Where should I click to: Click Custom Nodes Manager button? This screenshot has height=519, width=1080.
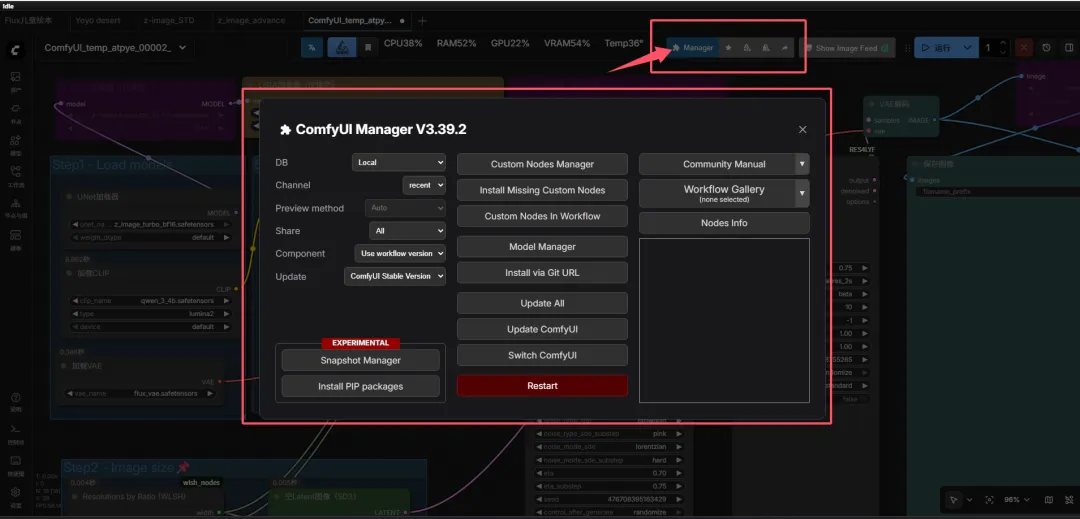542,164
